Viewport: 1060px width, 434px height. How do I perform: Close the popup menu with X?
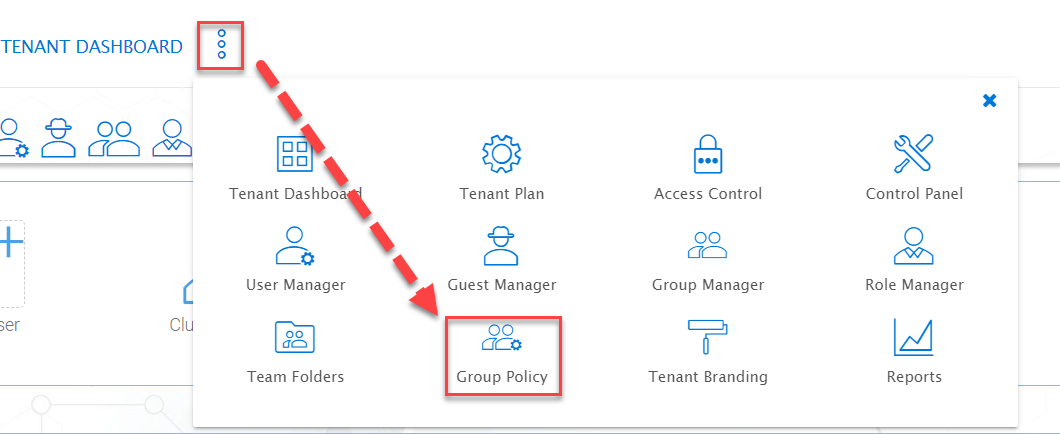989,101
